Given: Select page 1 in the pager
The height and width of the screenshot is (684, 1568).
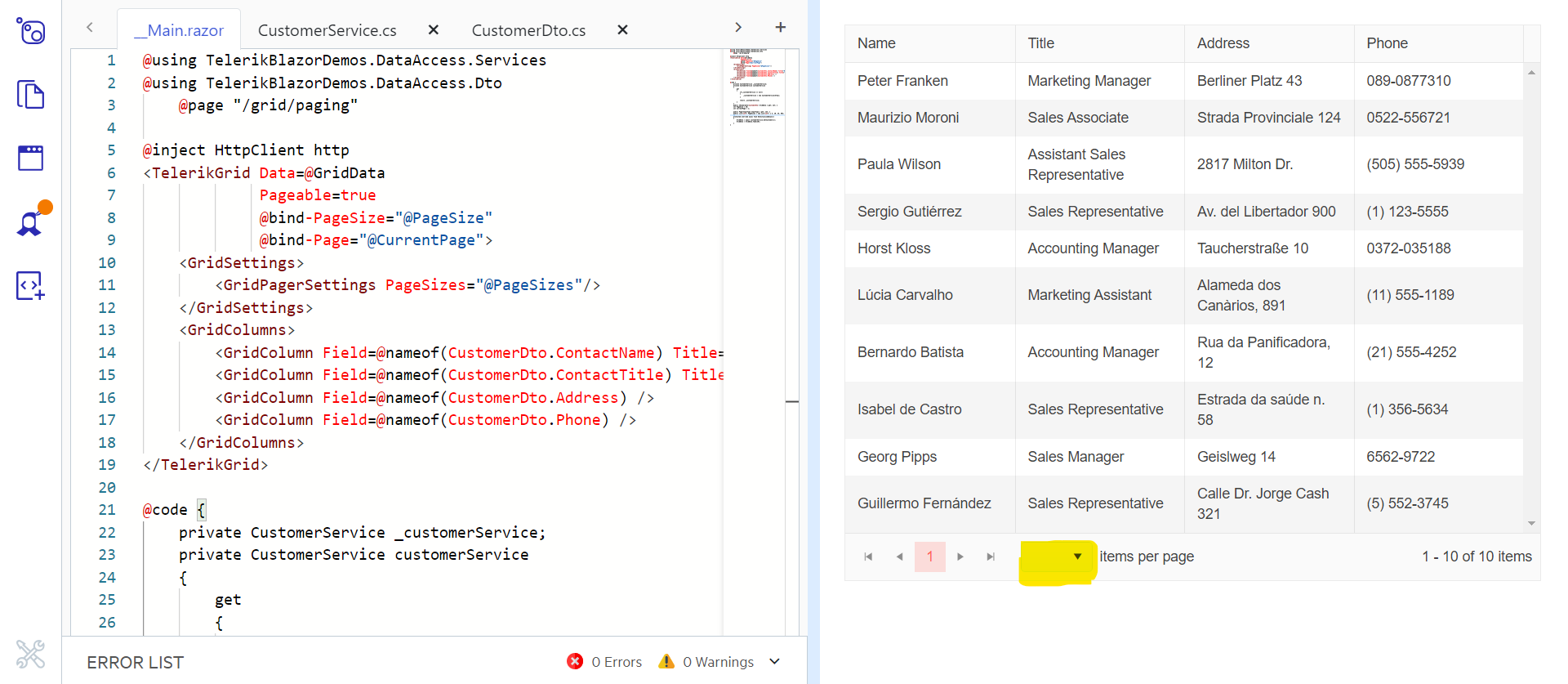Looking at the screenshot, I should click(x=930, y=557).
